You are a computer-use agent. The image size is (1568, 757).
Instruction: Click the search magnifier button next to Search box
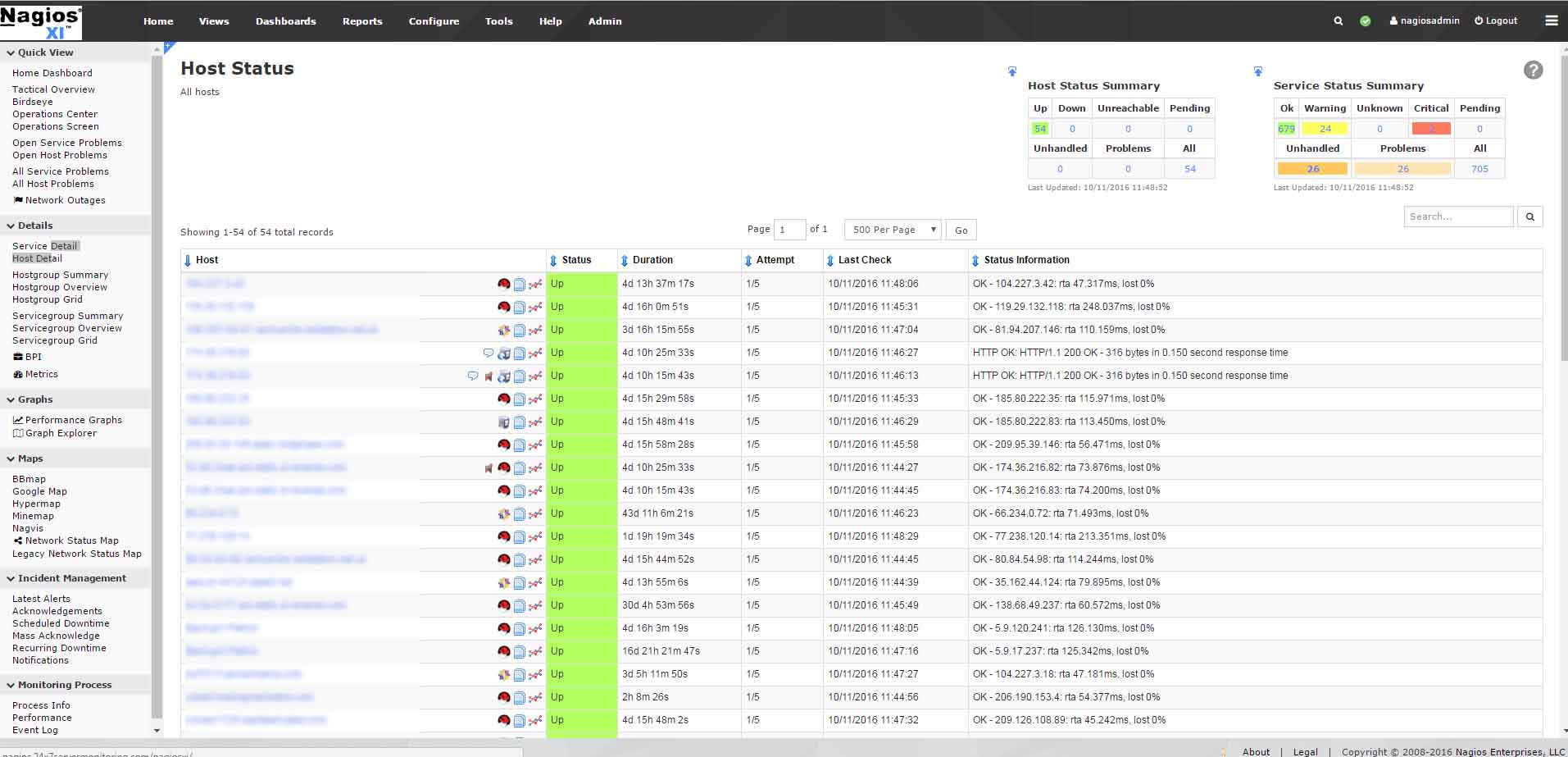[x=1529, y=217]
